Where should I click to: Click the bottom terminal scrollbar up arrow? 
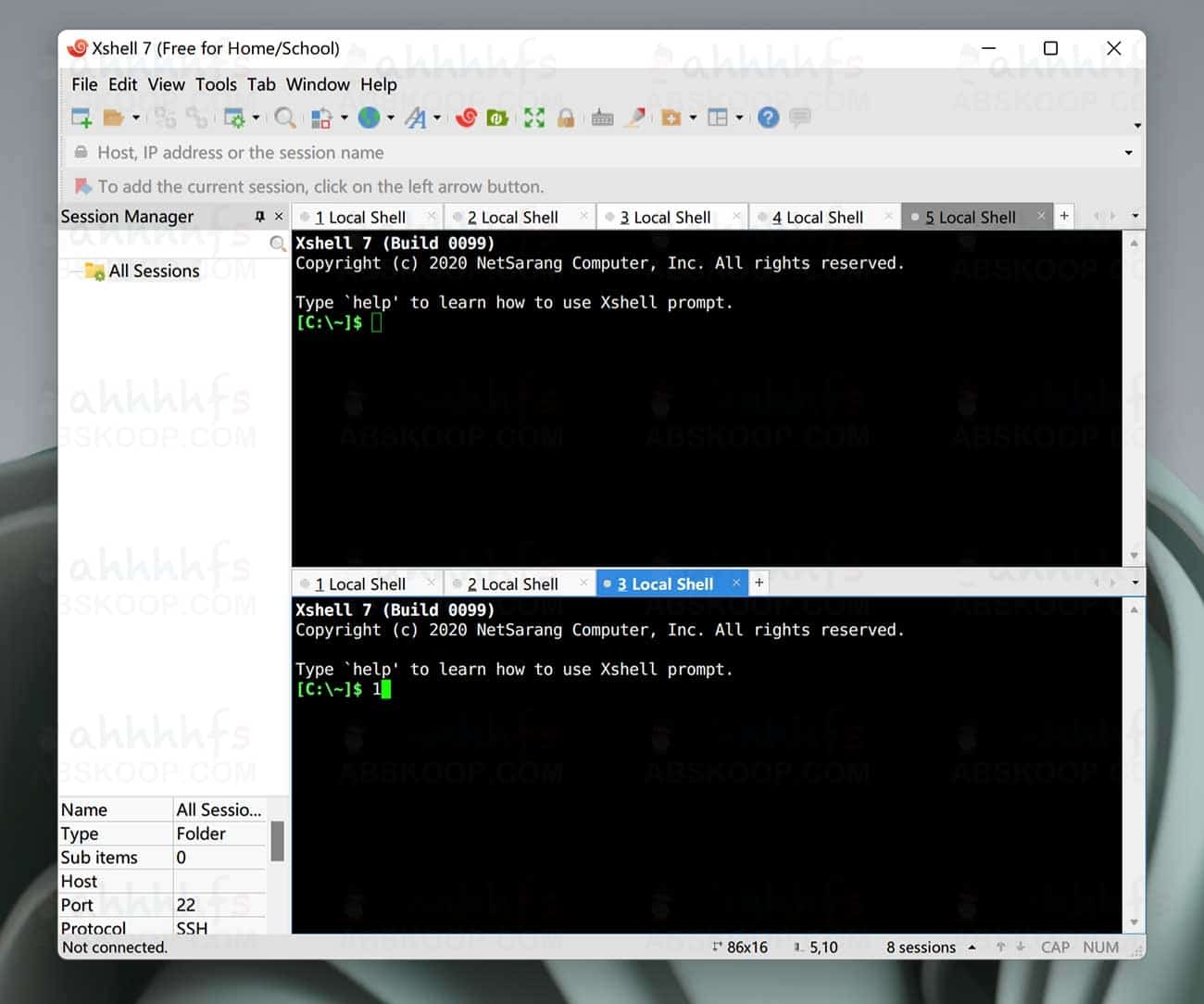coord(1134,609)
